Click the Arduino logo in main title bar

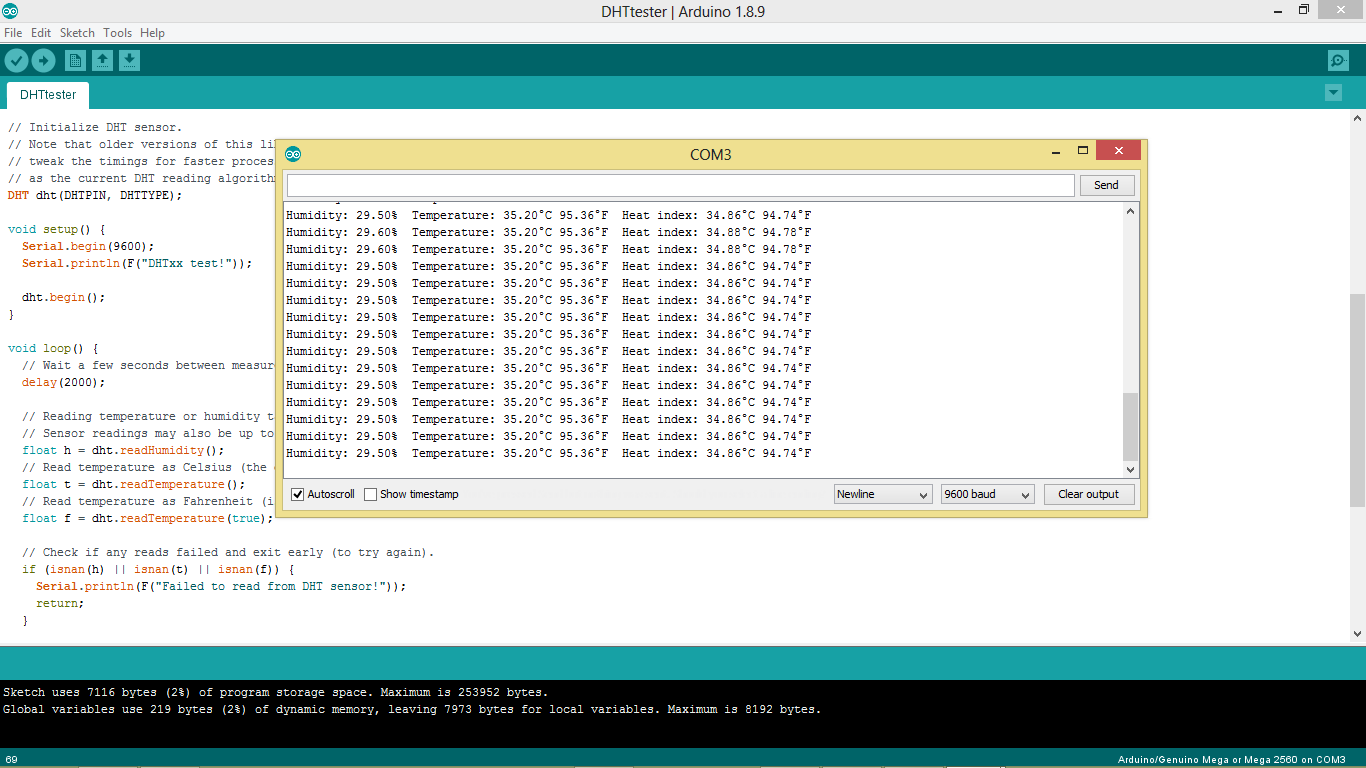click(9, 11)
